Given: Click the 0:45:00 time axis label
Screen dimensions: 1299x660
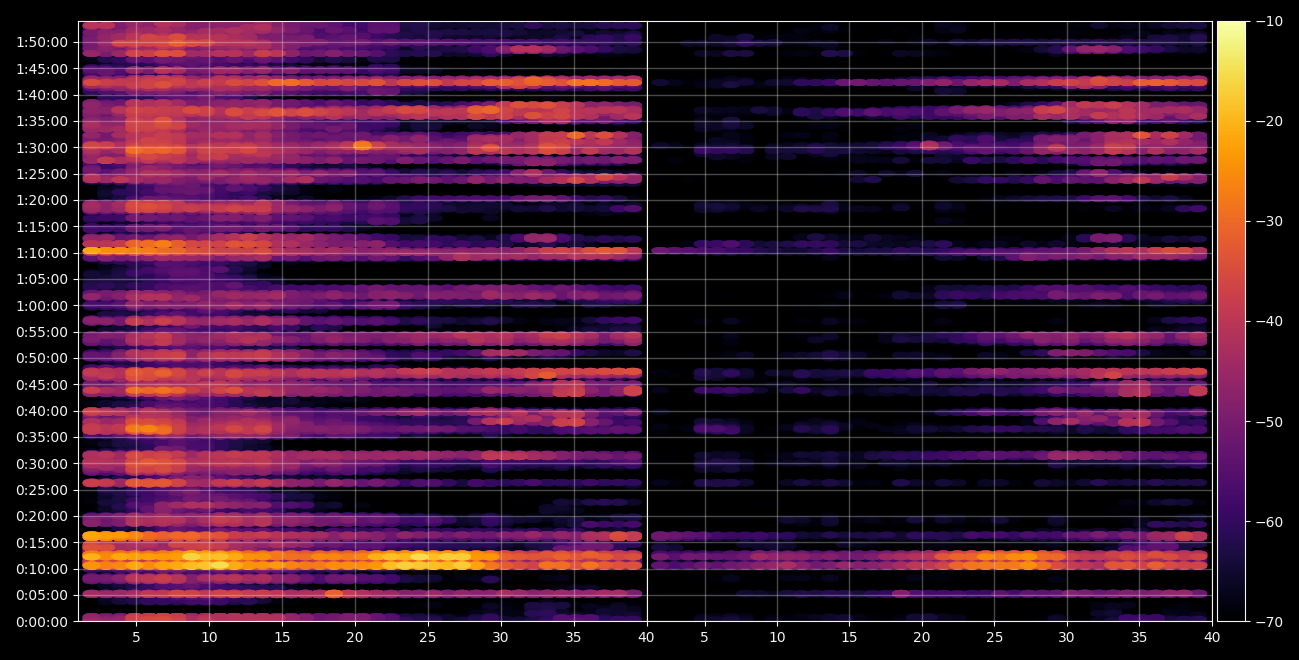Looking at the screenshot, I should 43,385.
